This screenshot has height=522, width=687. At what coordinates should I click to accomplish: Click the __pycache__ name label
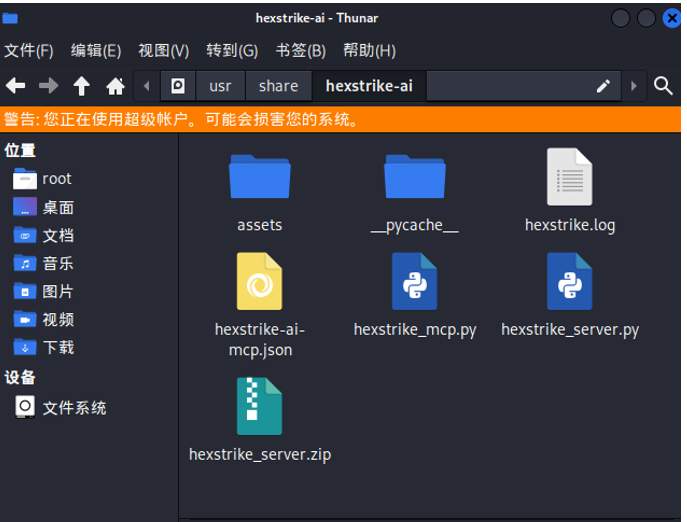click(415, 226)
